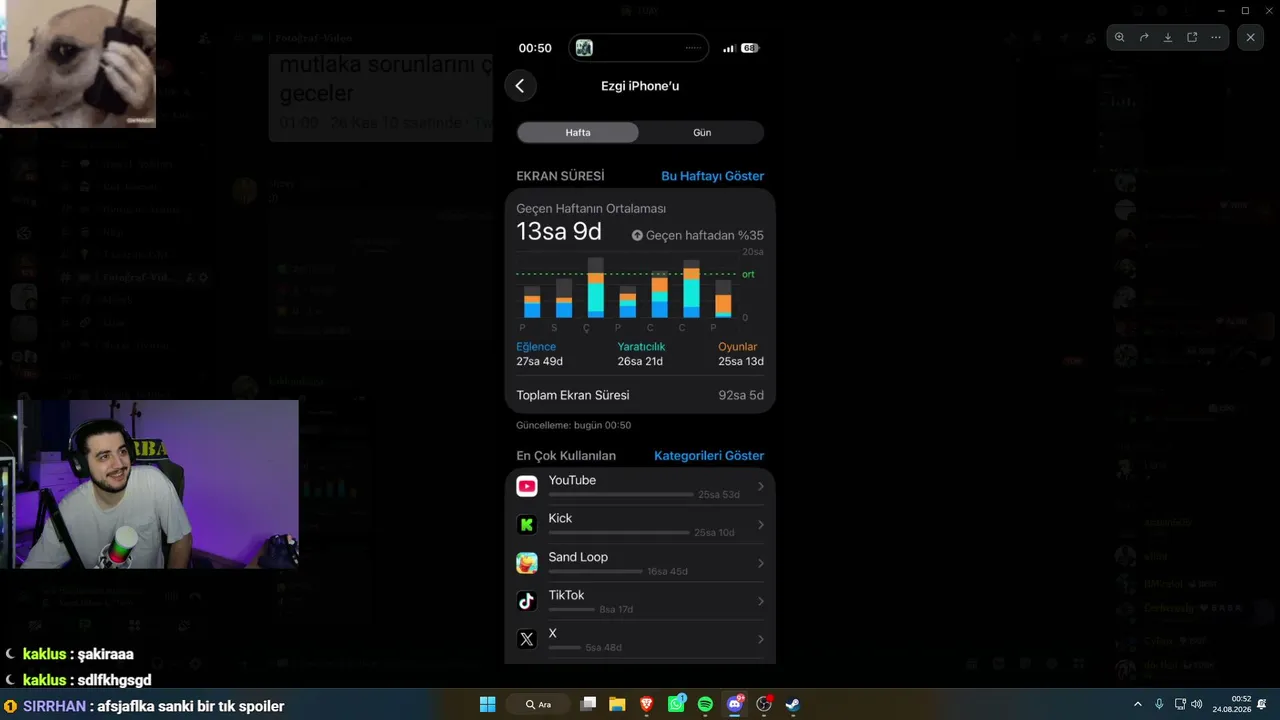Screen dimensions: 1280x720
Task: Close the image viewer overlay
Action: pos(1251,37)
